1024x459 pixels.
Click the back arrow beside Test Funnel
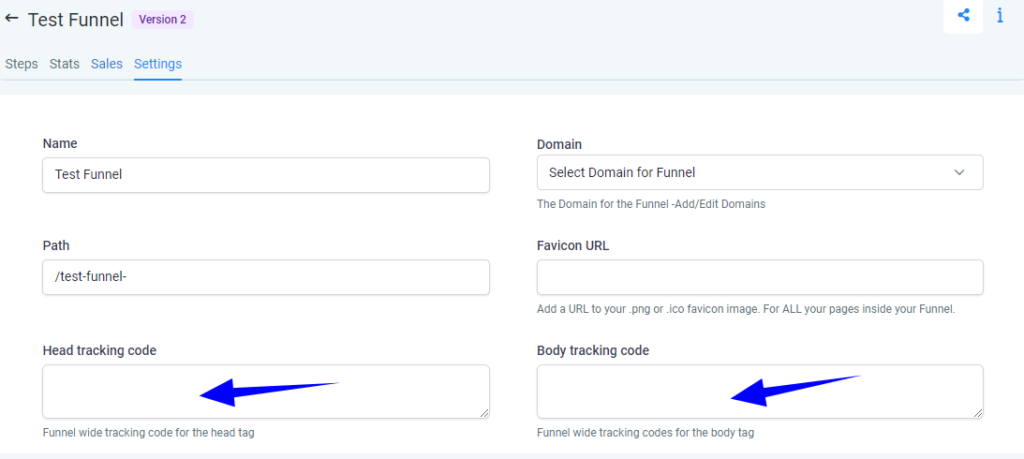click(12, 18)
